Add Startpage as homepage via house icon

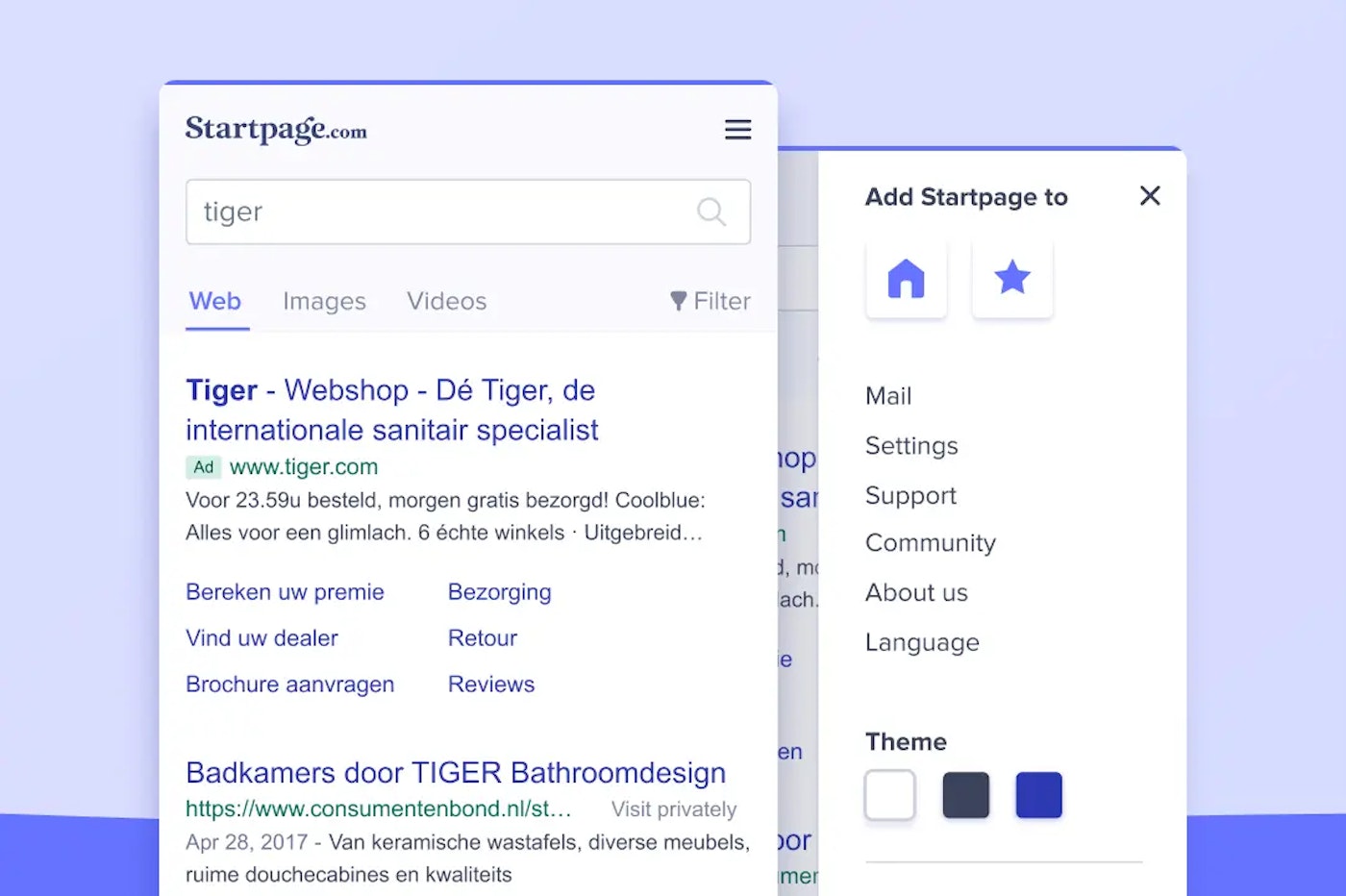pyautogui.click(x=906, y=279)
